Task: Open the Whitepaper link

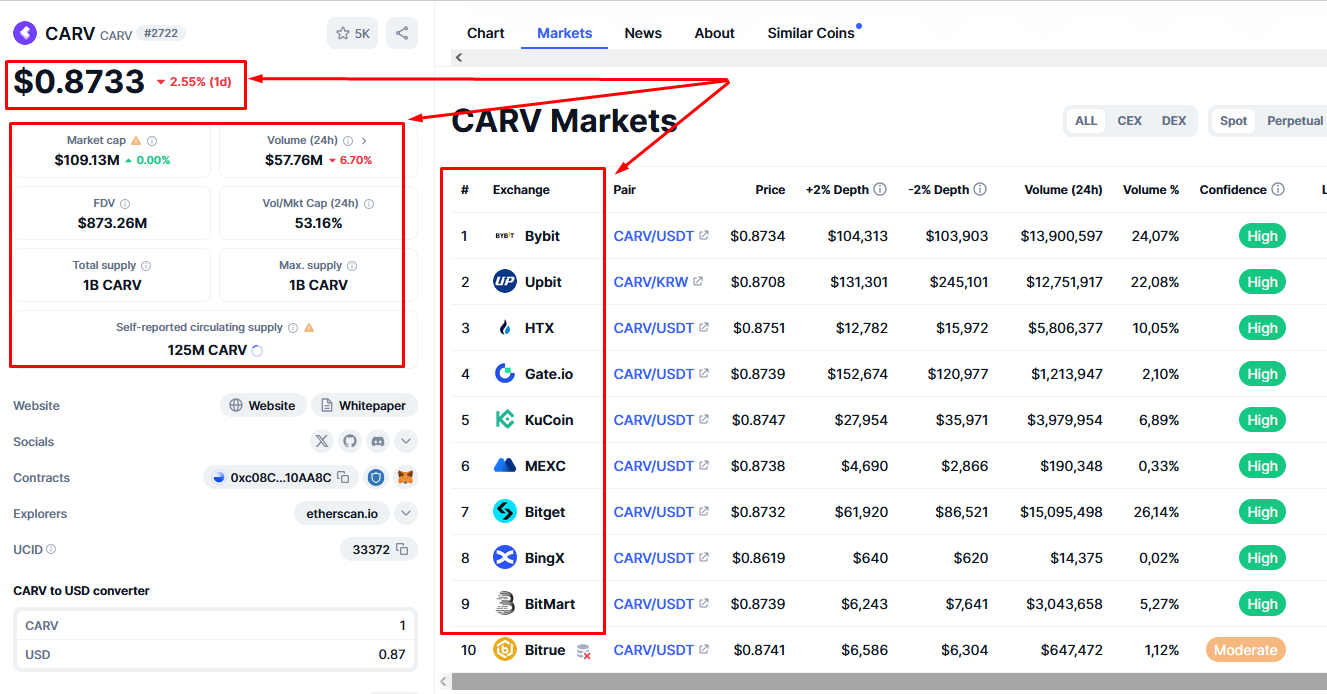Action: pyautogui.click(x=364, y=406)
